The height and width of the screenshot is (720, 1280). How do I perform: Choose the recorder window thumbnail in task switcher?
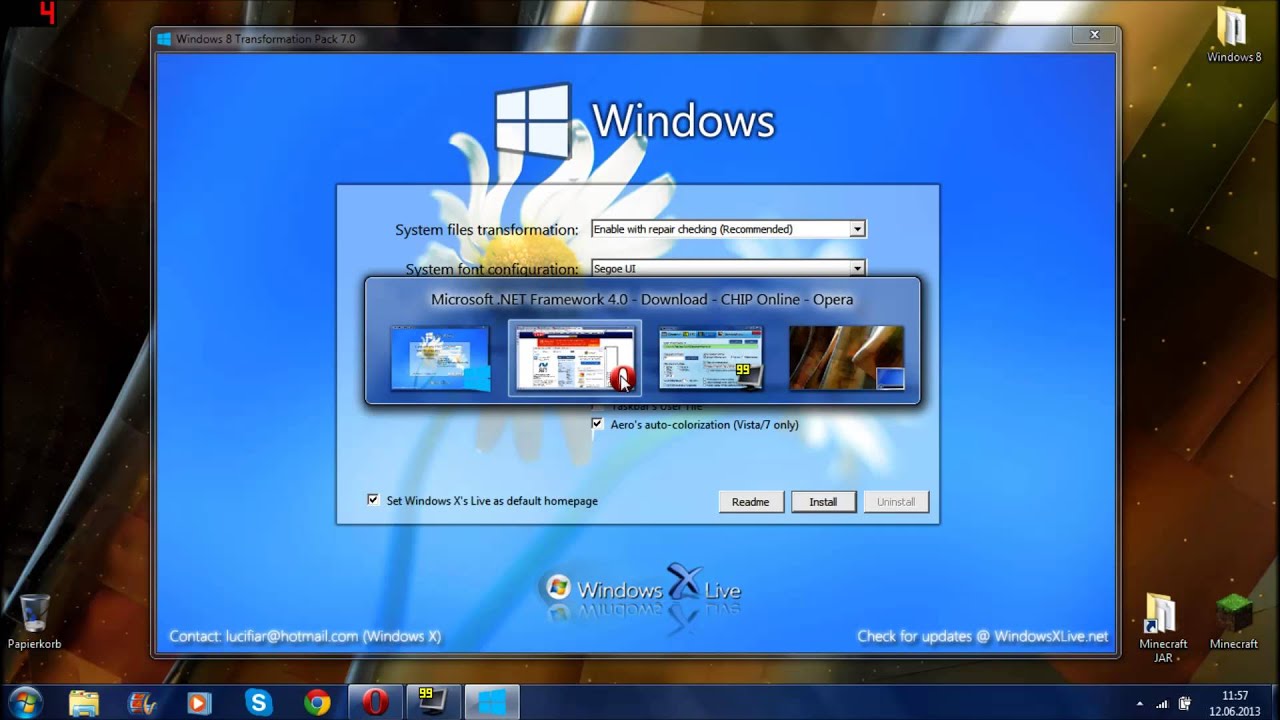[710, 357]
